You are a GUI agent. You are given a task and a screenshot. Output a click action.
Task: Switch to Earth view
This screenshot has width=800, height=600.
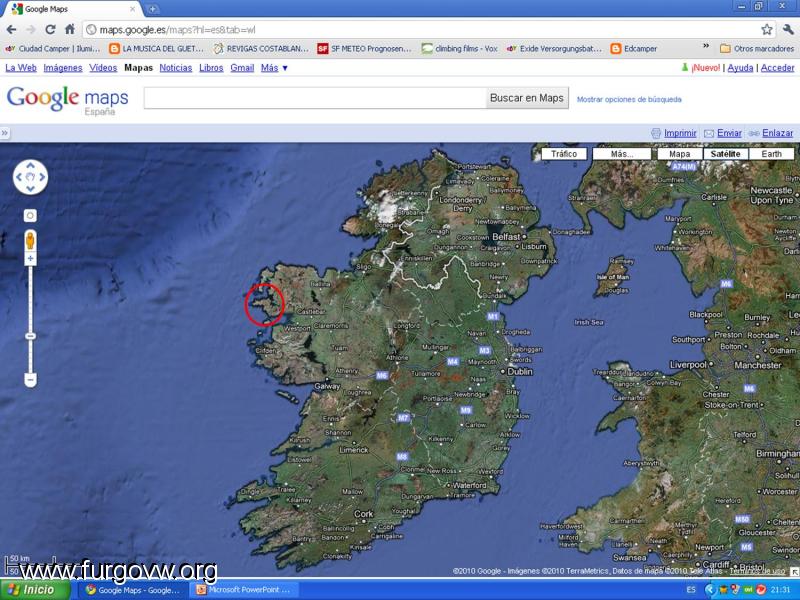[771, 154]
